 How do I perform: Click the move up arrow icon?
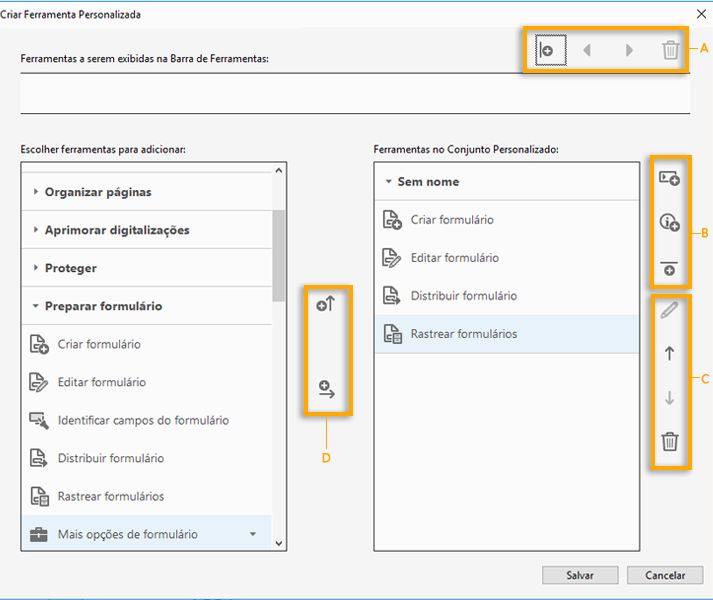pyautogui.click(x=669, y=353)
